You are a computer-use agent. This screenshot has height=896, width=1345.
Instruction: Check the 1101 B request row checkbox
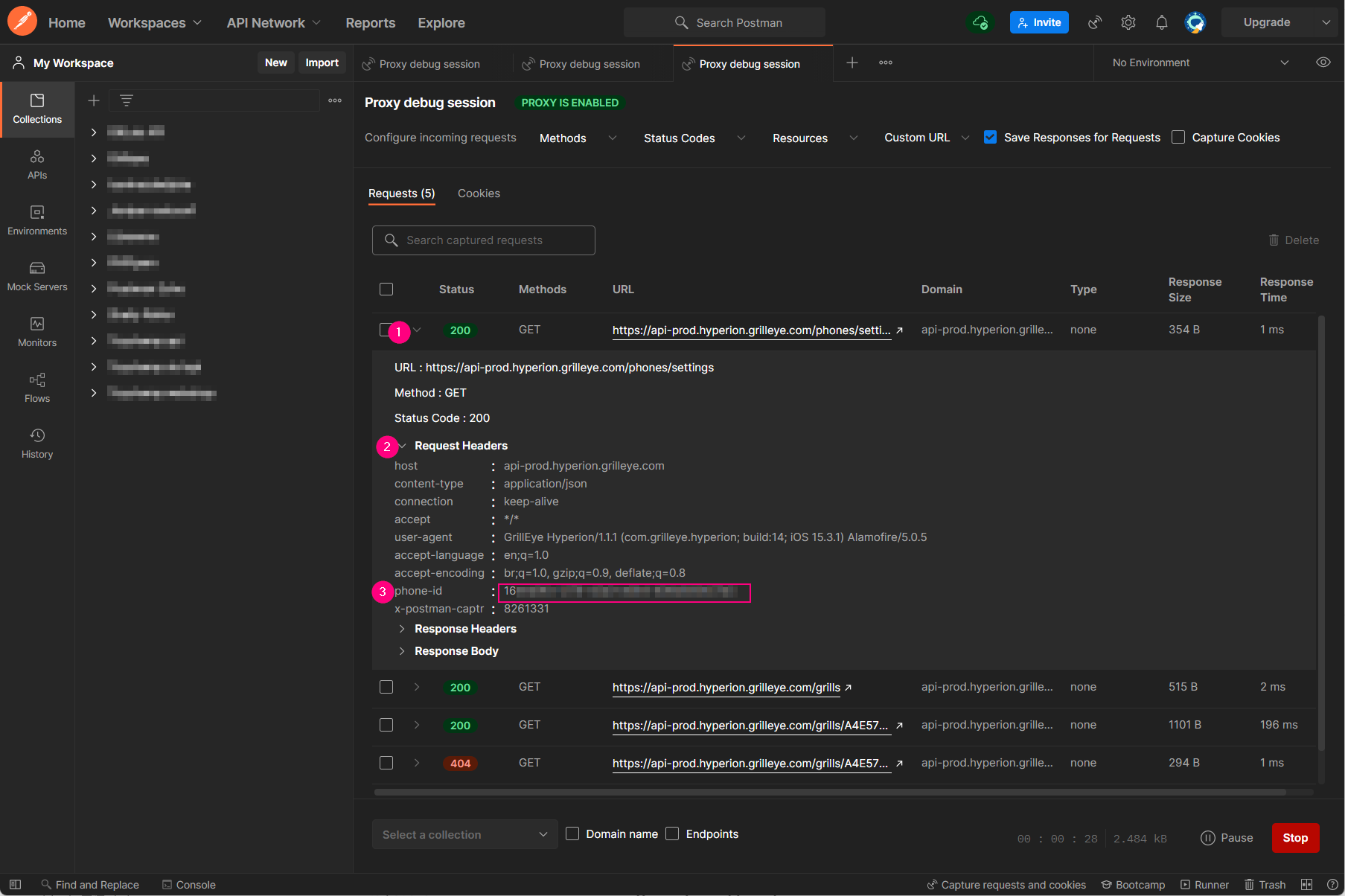(x=386, y=725)
